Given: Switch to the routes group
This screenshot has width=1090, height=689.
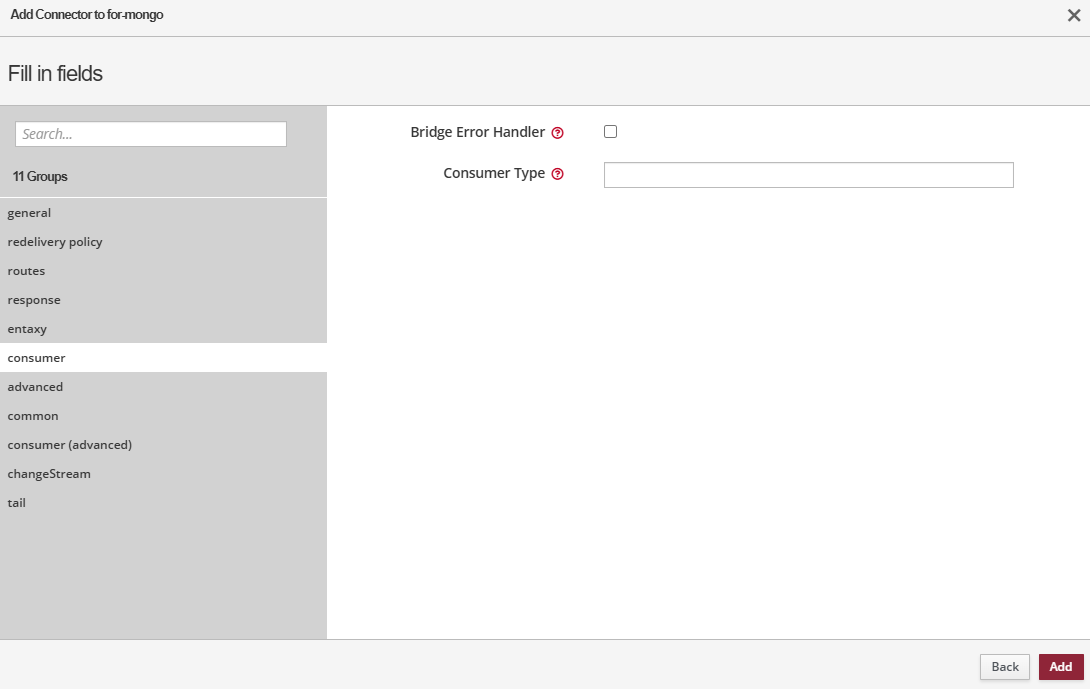Looking at the screenshot, I should click(x=26, y=271).
